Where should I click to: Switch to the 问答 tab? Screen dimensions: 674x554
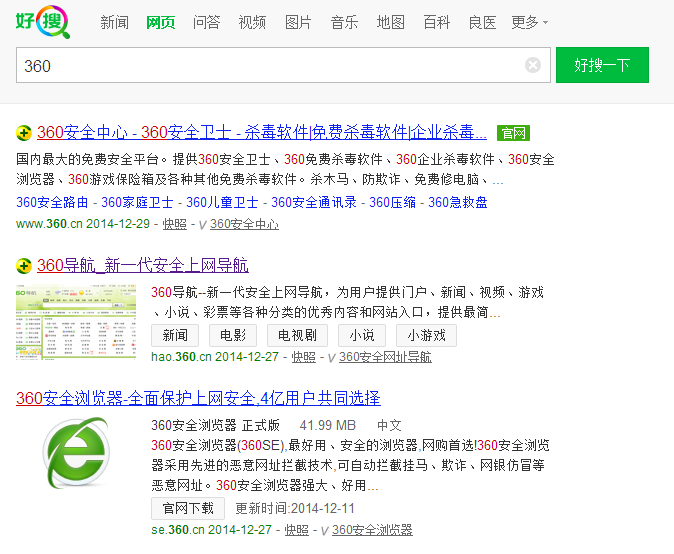click(206, 22)
